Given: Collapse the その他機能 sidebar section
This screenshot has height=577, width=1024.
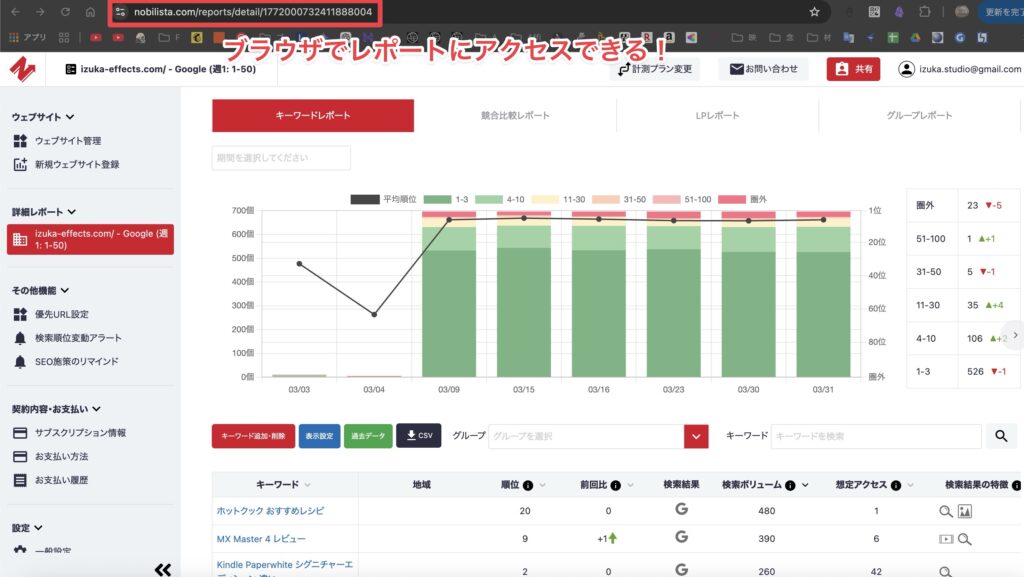Looking at the screenshot, I should (65, 290).
